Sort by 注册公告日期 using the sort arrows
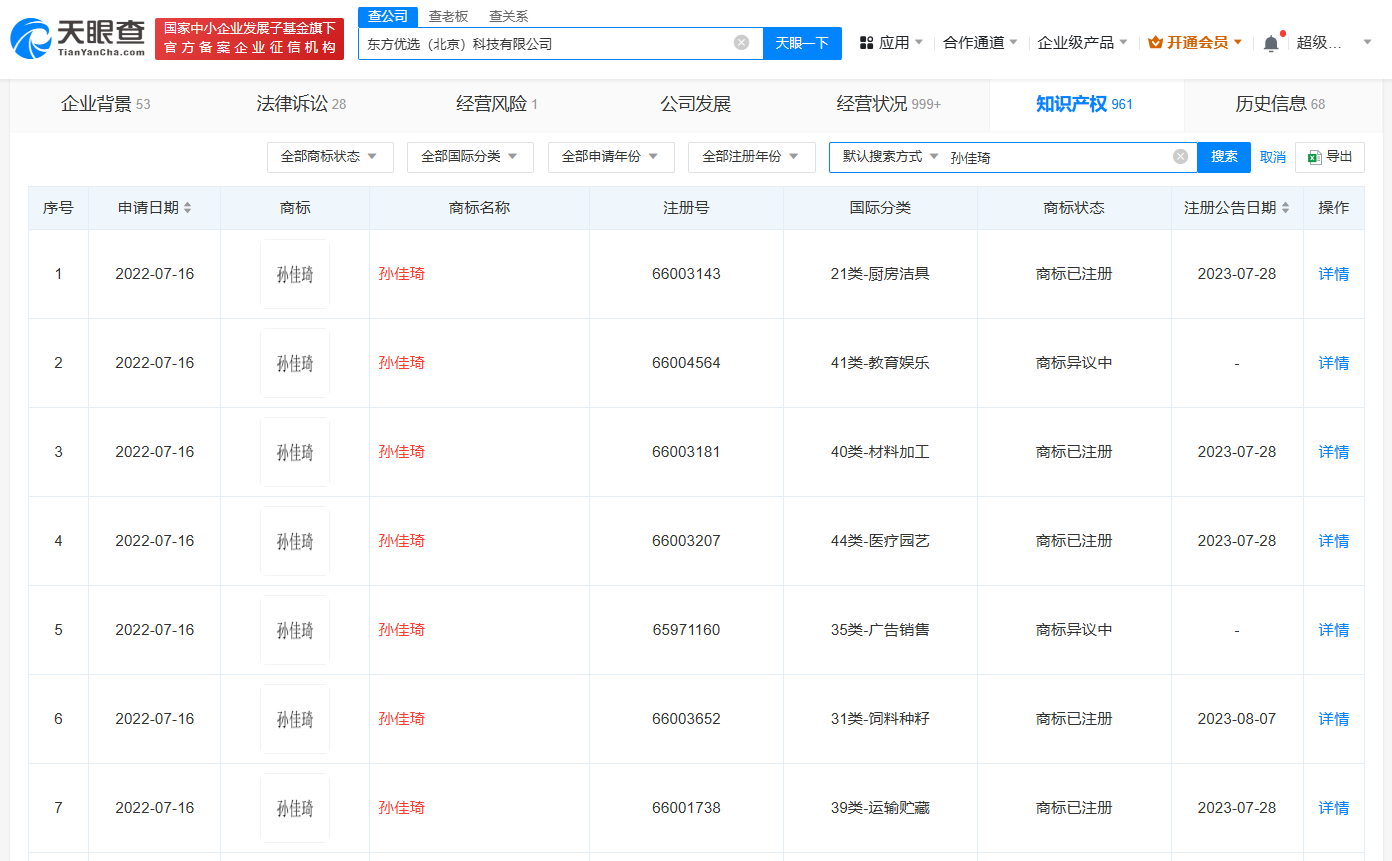Viewport: 1392px width, 861px height. [1286, 208]
